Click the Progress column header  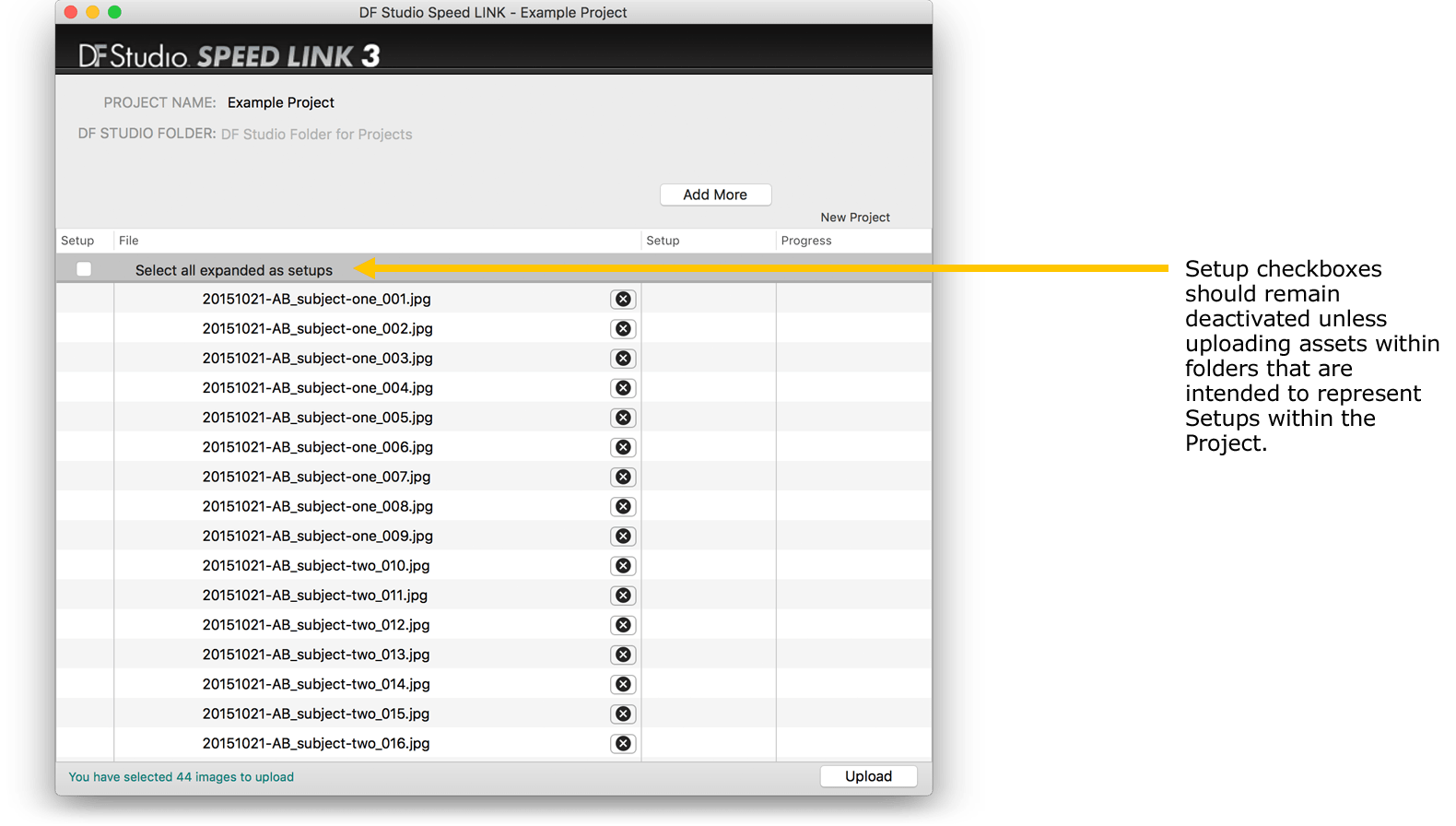[x=853, y=241]
